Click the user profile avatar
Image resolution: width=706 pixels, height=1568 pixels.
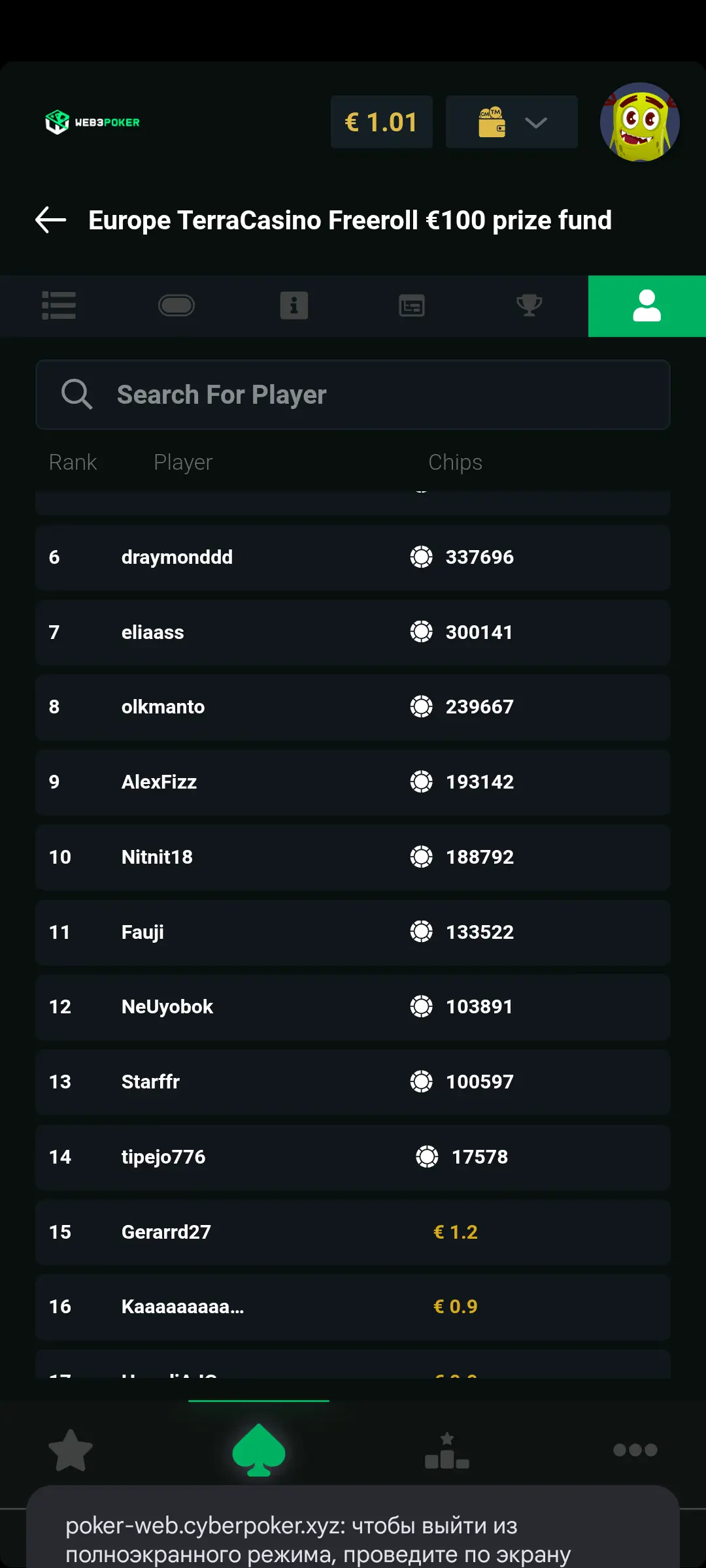[640, 122]
